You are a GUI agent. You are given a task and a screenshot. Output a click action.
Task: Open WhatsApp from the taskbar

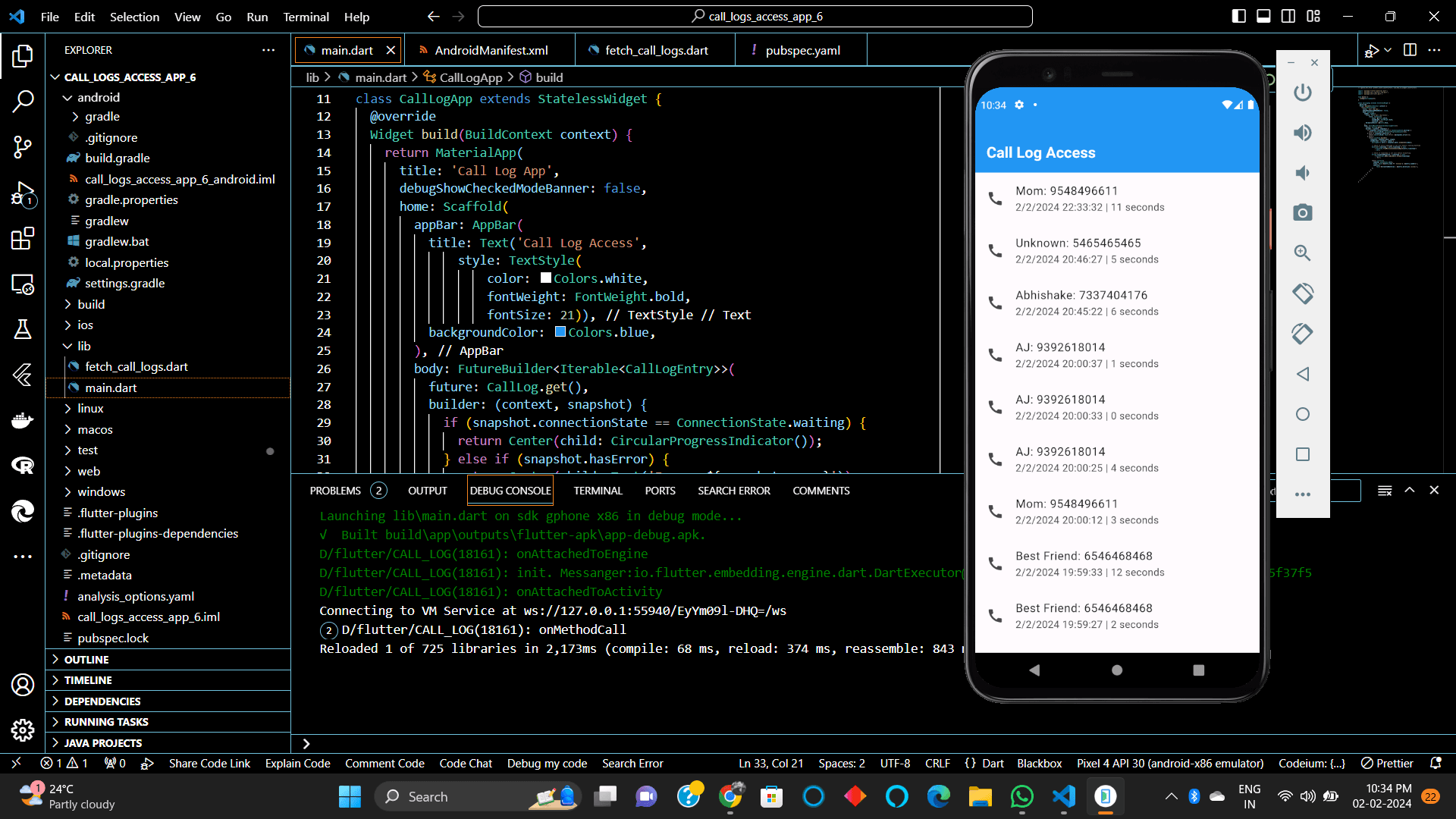1021,796
